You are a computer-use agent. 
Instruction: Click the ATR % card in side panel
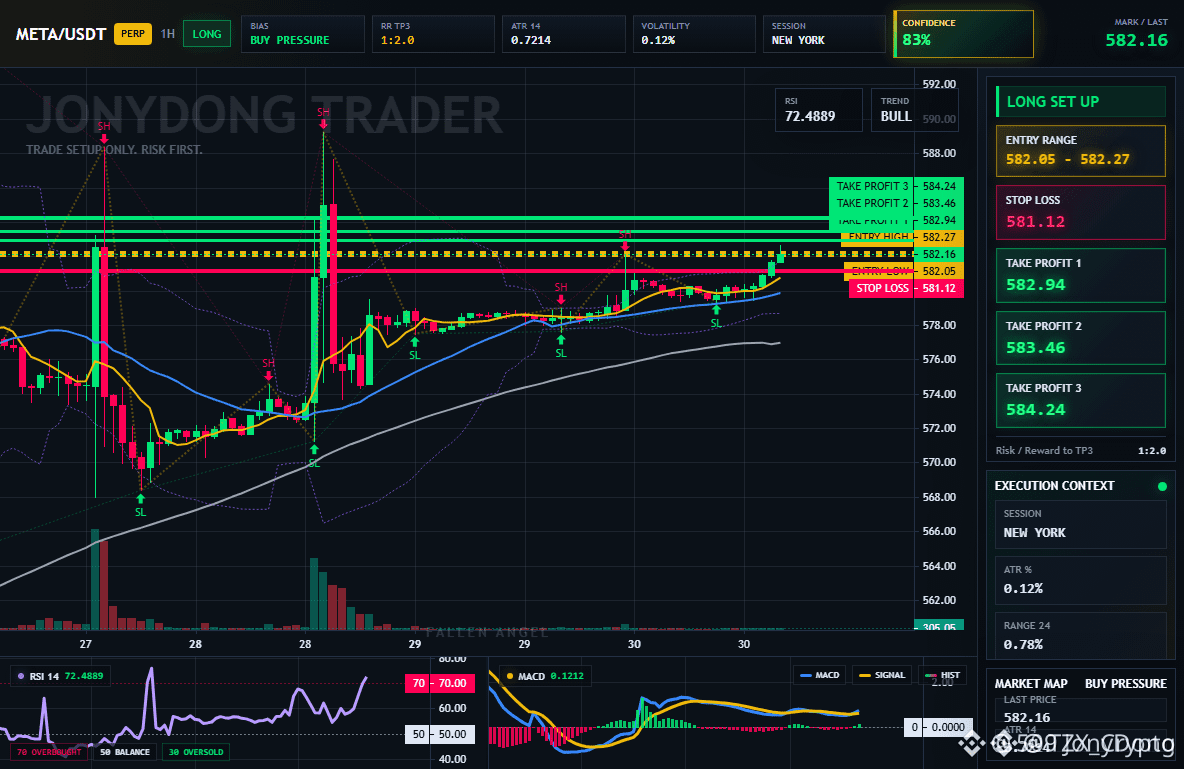[x=1081, y=580]
